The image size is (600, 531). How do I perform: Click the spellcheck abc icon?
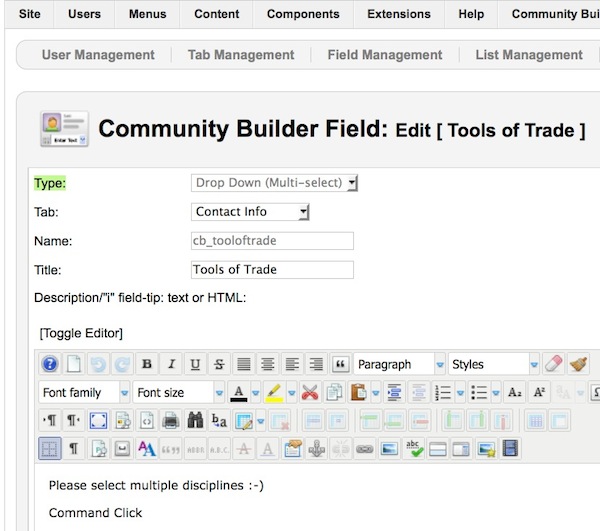coord(413,448)
